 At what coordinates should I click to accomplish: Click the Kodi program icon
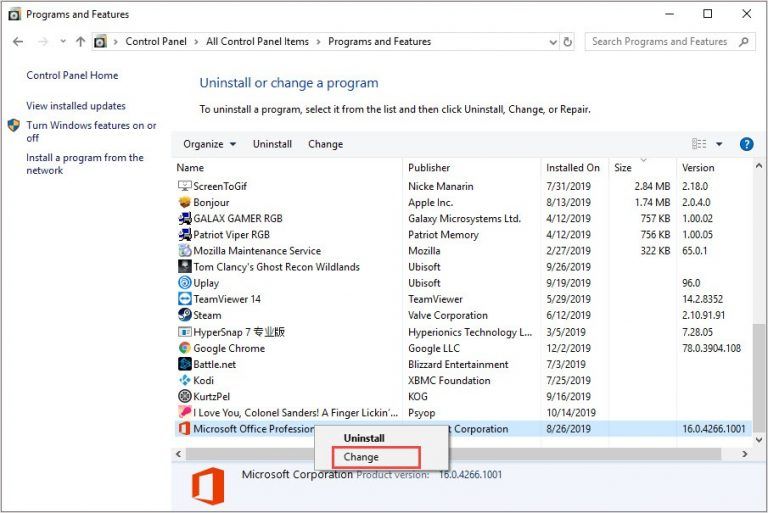click(184, 380)
